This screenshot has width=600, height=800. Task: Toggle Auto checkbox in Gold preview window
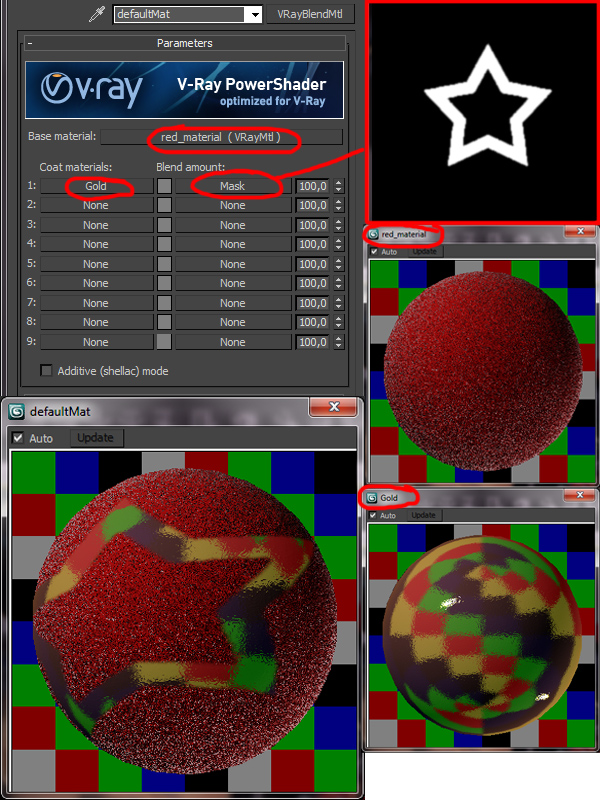(x=374, y=515)
